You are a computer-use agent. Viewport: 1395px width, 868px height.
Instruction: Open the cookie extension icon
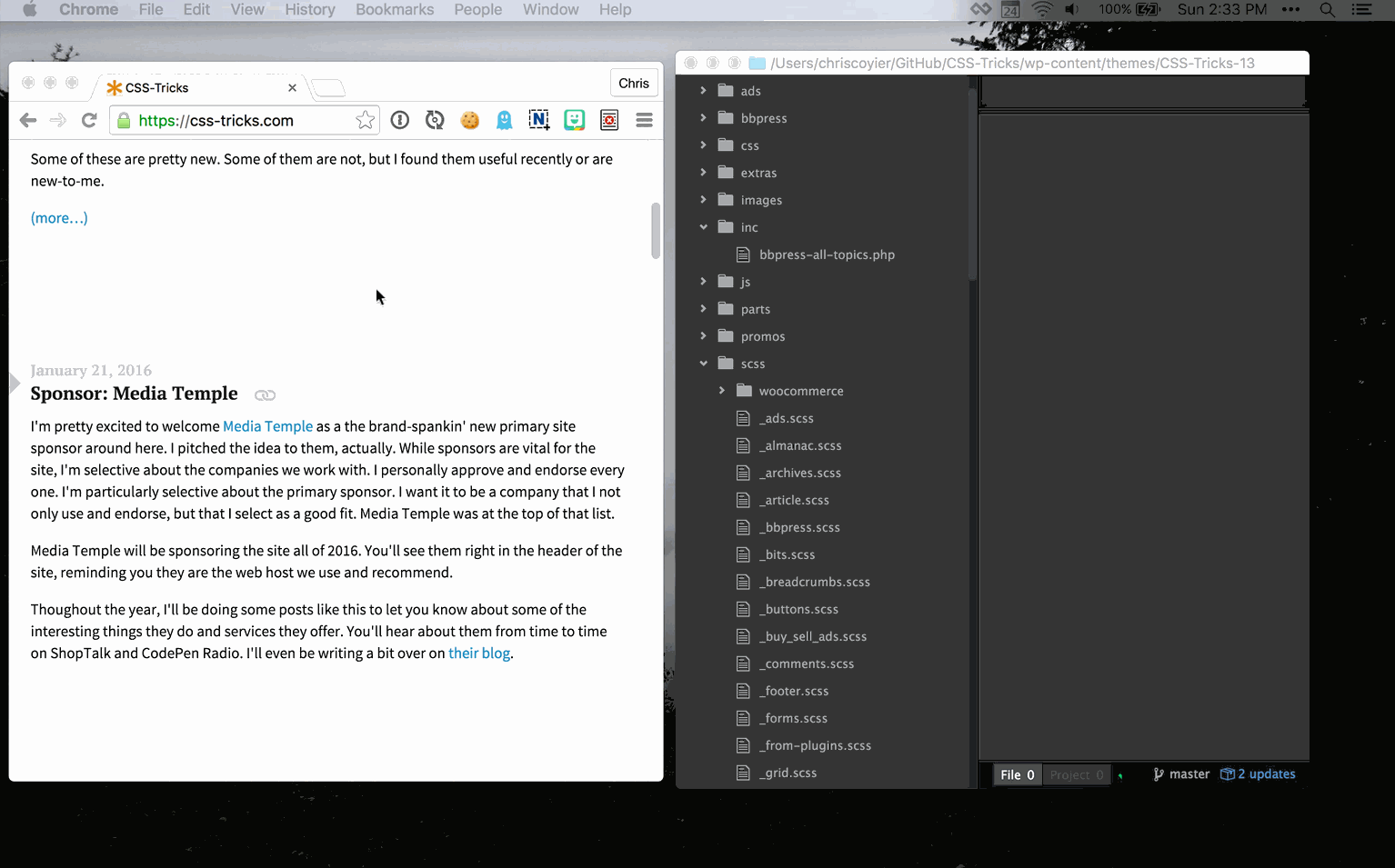469,120
